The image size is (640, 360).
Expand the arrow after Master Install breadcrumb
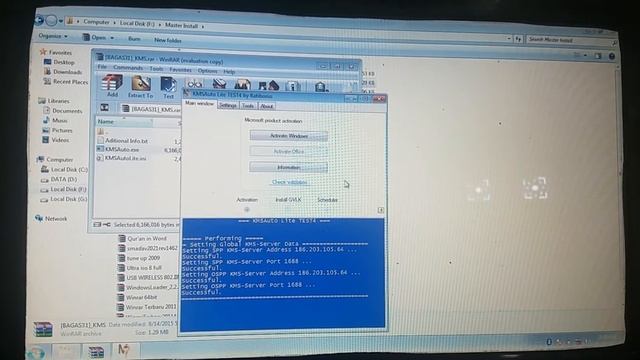click(202, 26)
